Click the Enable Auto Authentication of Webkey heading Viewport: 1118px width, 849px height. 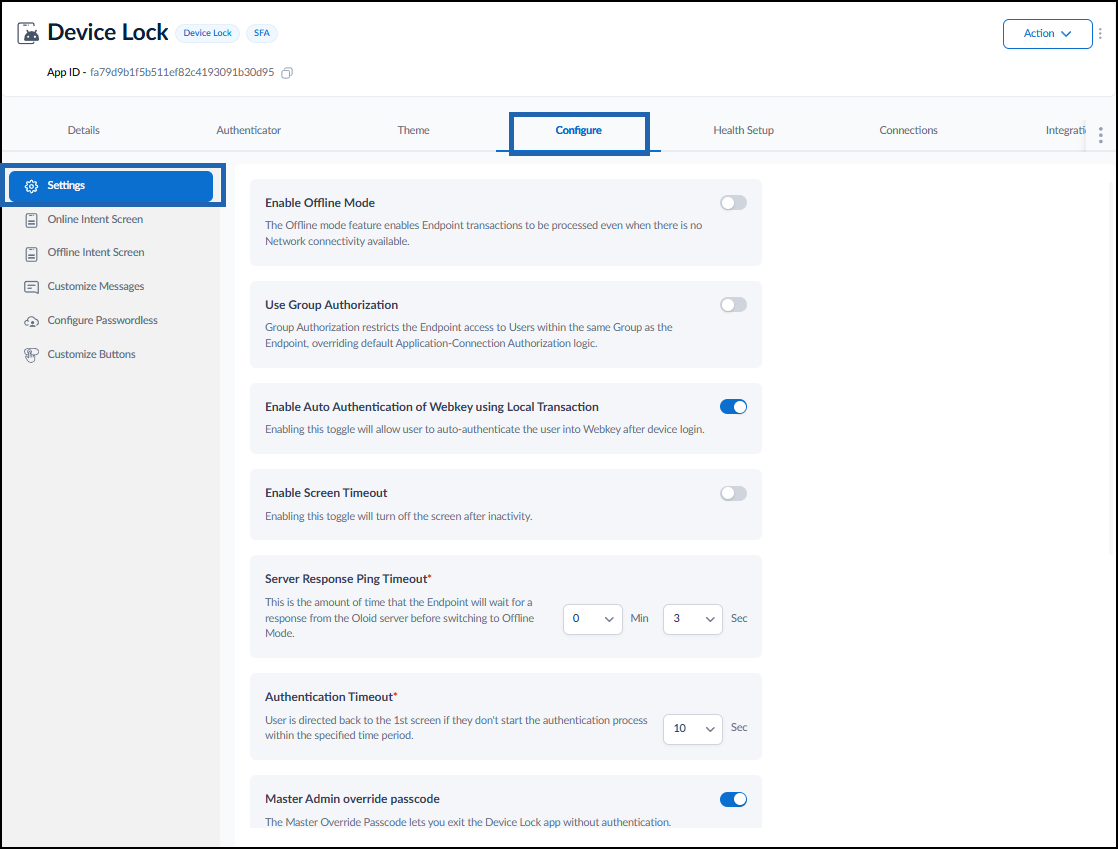point(432,407)
